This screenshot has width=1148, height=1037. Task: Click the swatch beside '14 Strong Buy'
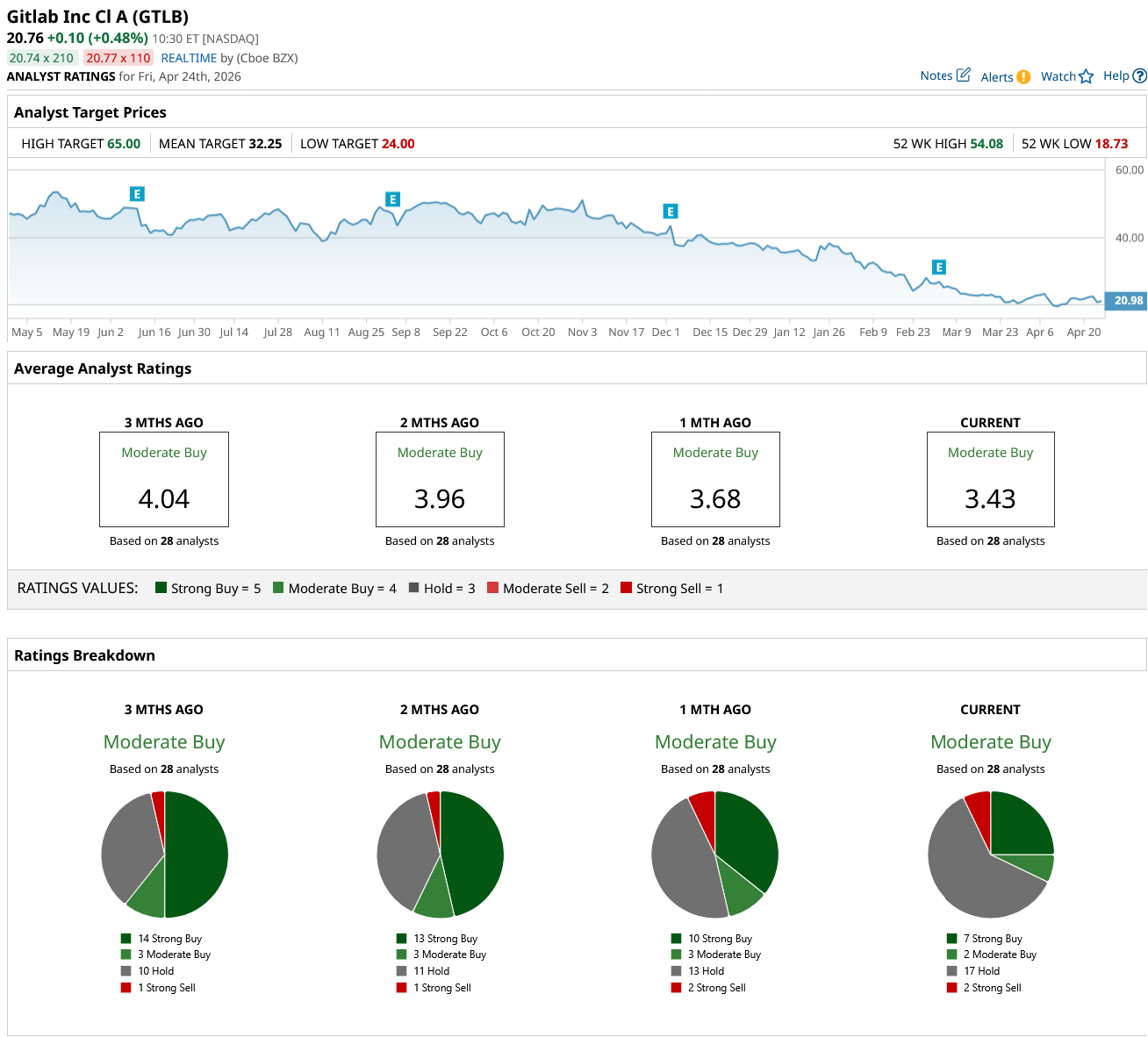(126, 939)
